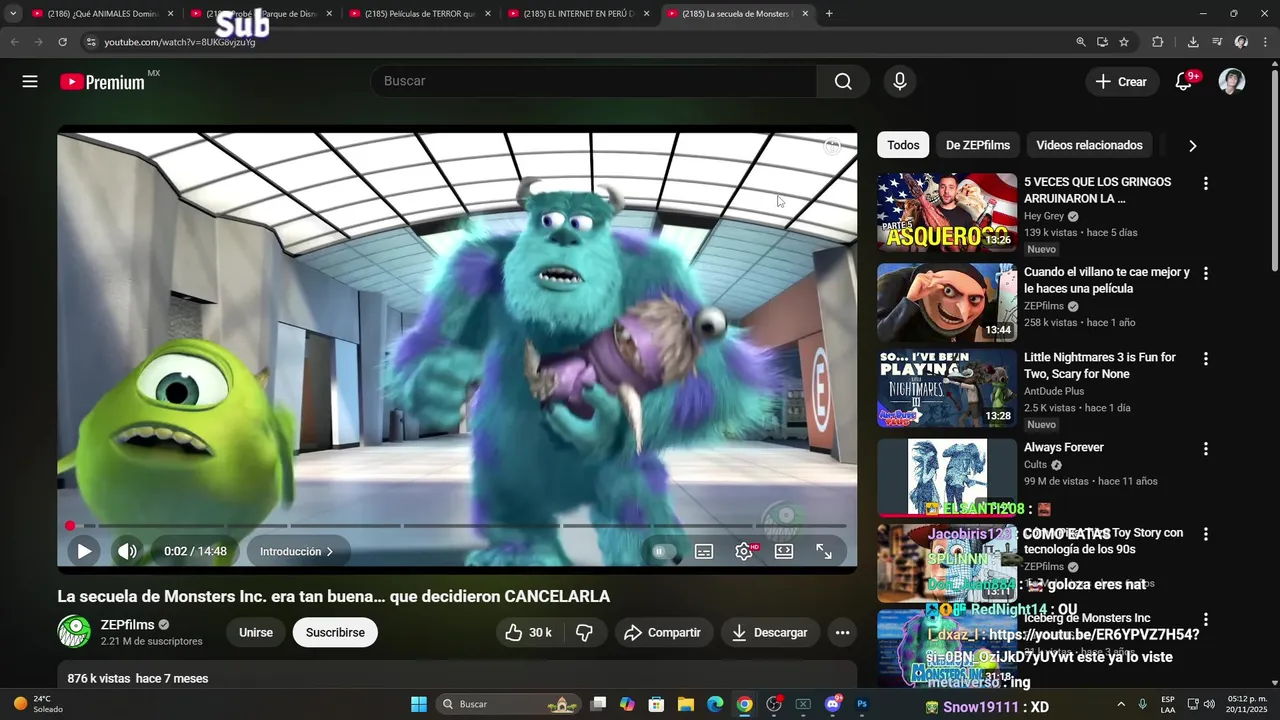Open Chrome downloads icon
The width and height of the screenshot is (1280, 720).
1193,42
